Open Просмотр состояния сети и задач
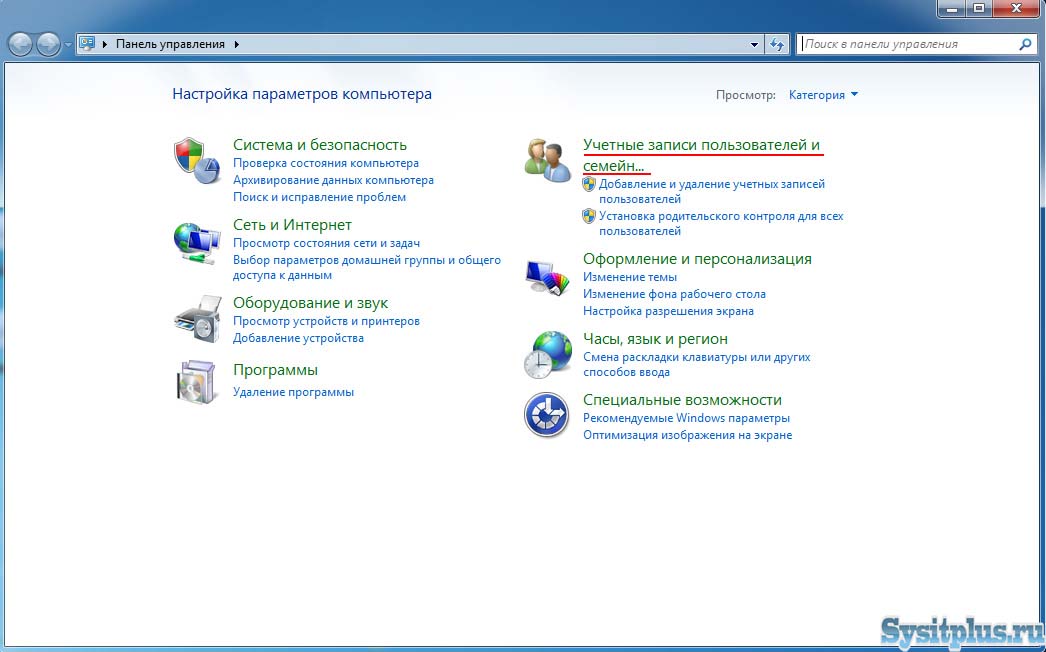Screen dimensions: 1046x652 326,243
